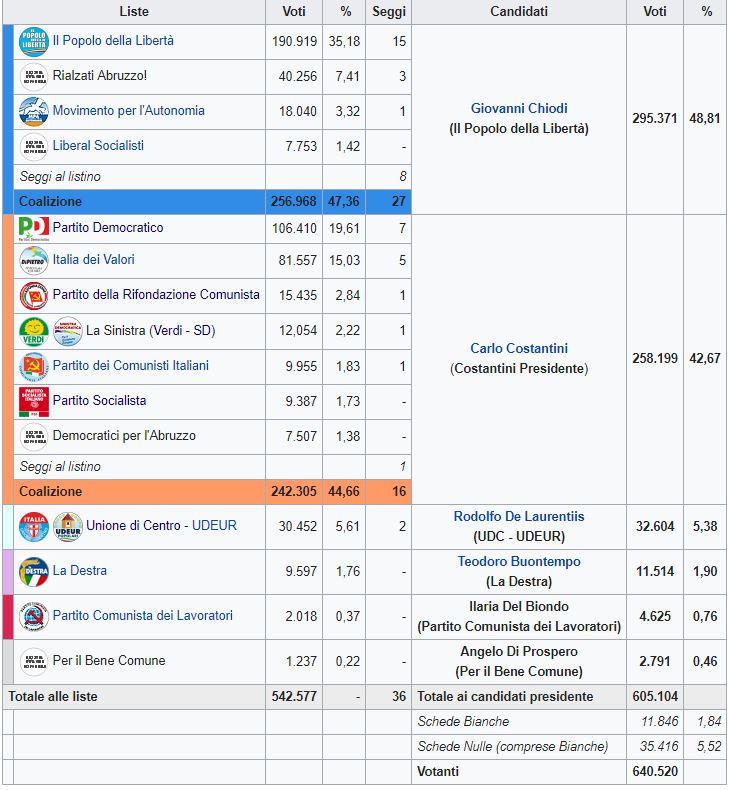
Task: Click the UDEUR Popolari logo icon
Action: point(67,526)
